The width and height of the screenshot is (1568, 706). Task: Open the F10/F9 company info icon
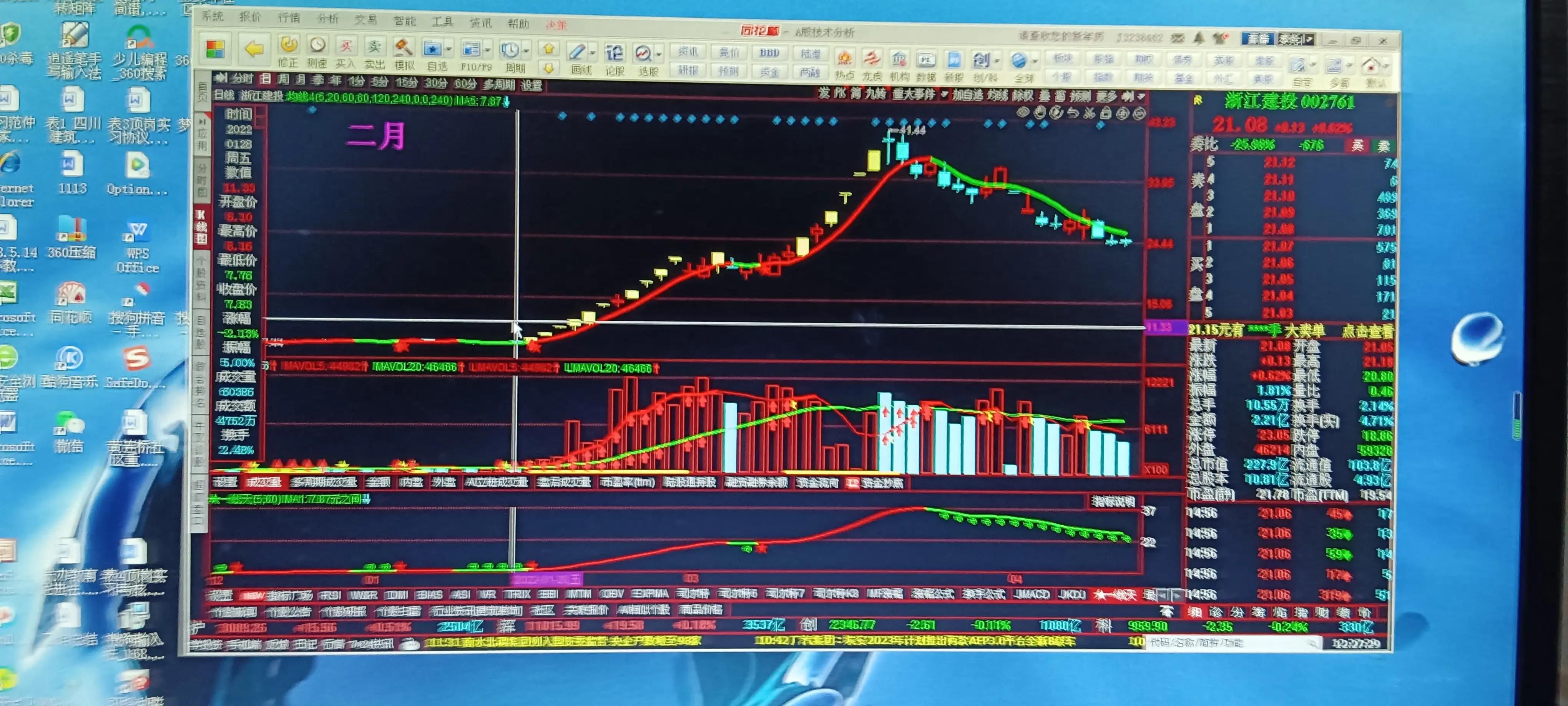click(x=470, y=49)
